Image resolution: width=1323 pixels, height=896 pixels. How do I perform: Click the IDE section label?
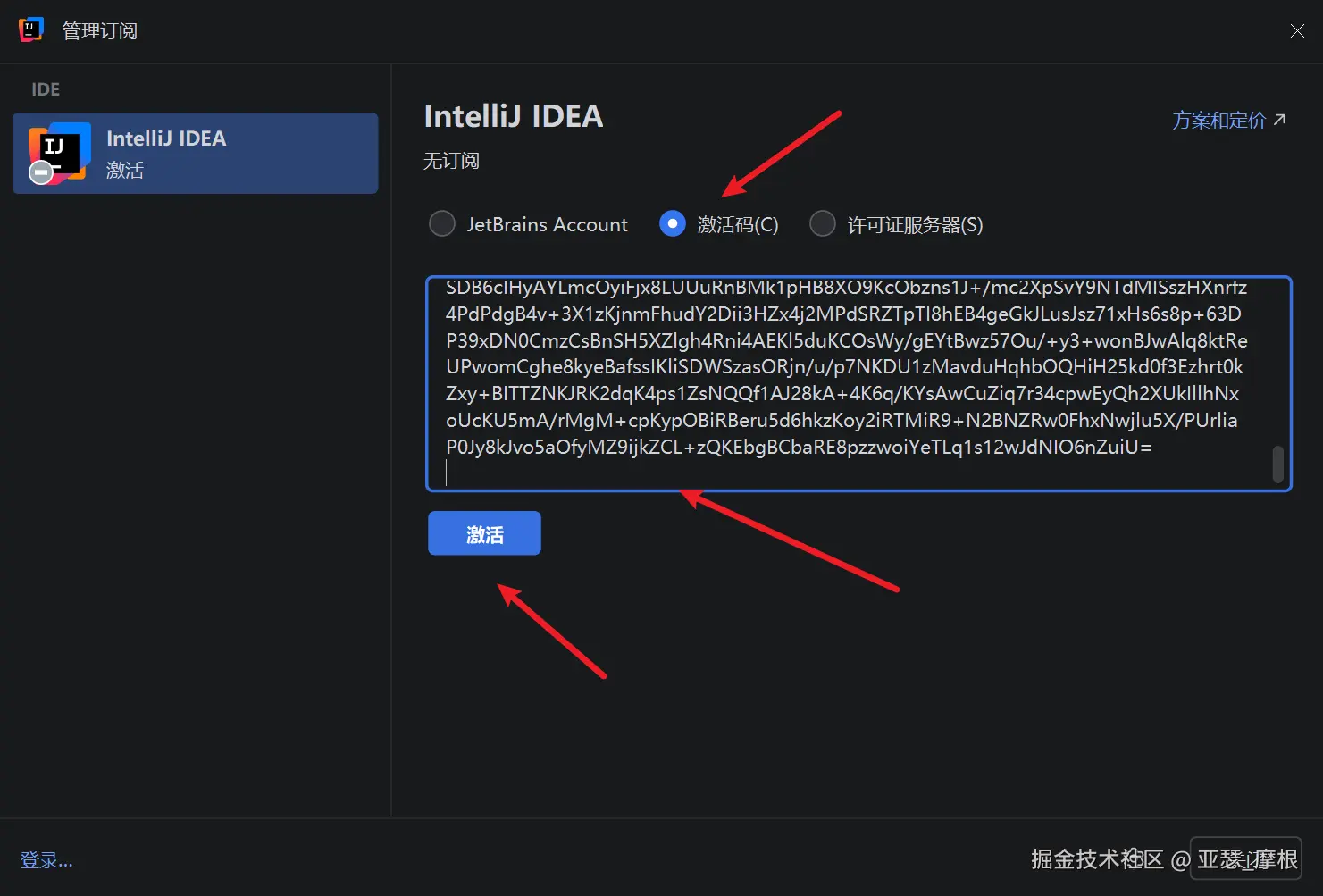pos(46,89)
